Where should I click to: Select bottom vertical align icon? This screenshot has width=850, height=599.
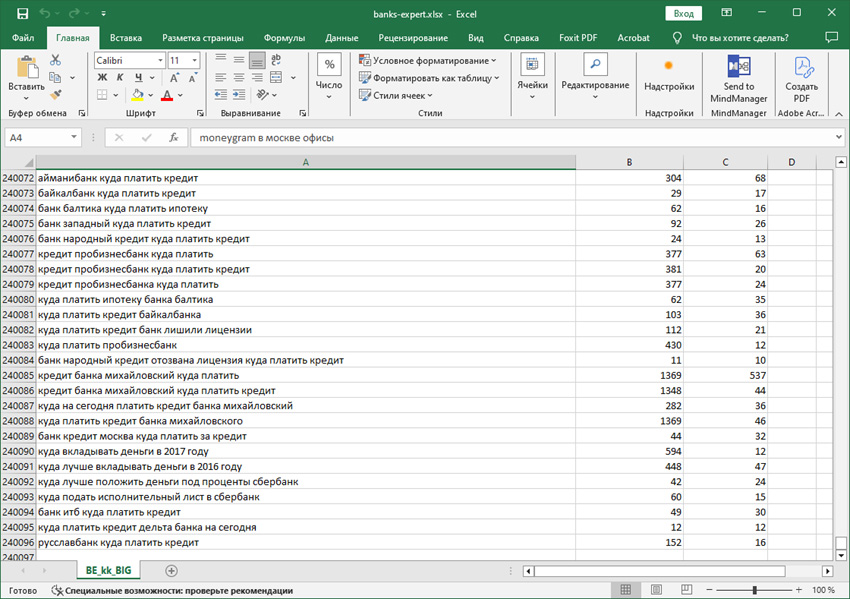[x=257, y=60]
